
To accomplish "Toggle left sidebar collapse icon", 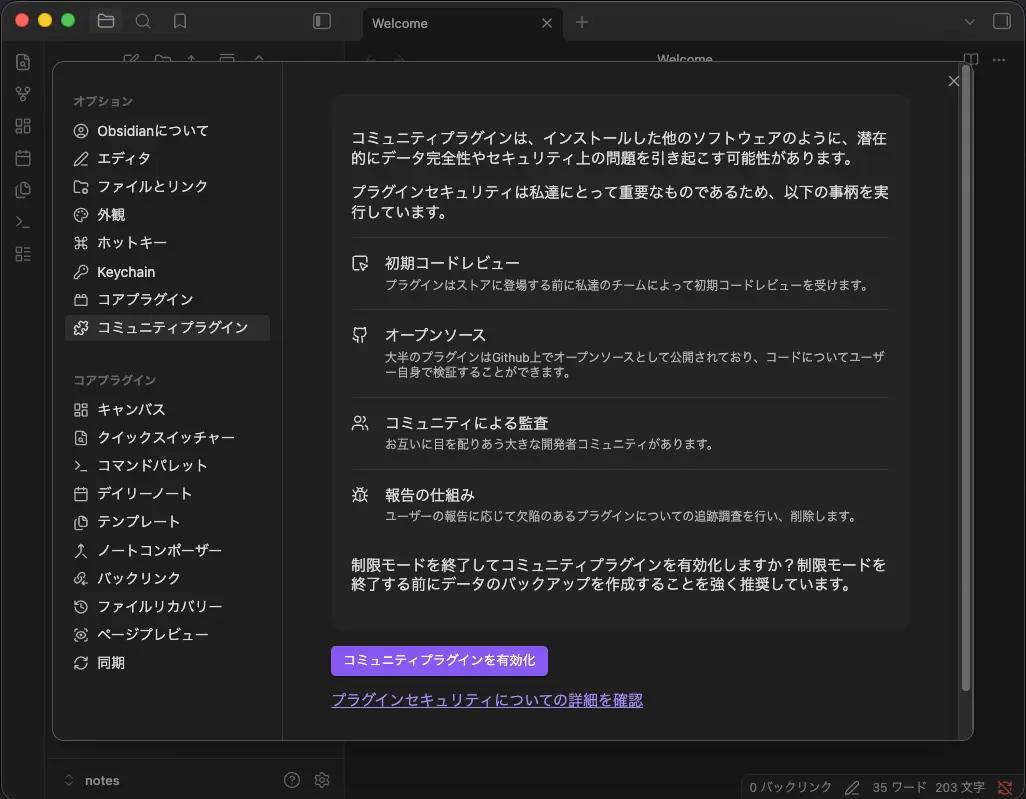I will pyautogui.click(x=322, y=22).
